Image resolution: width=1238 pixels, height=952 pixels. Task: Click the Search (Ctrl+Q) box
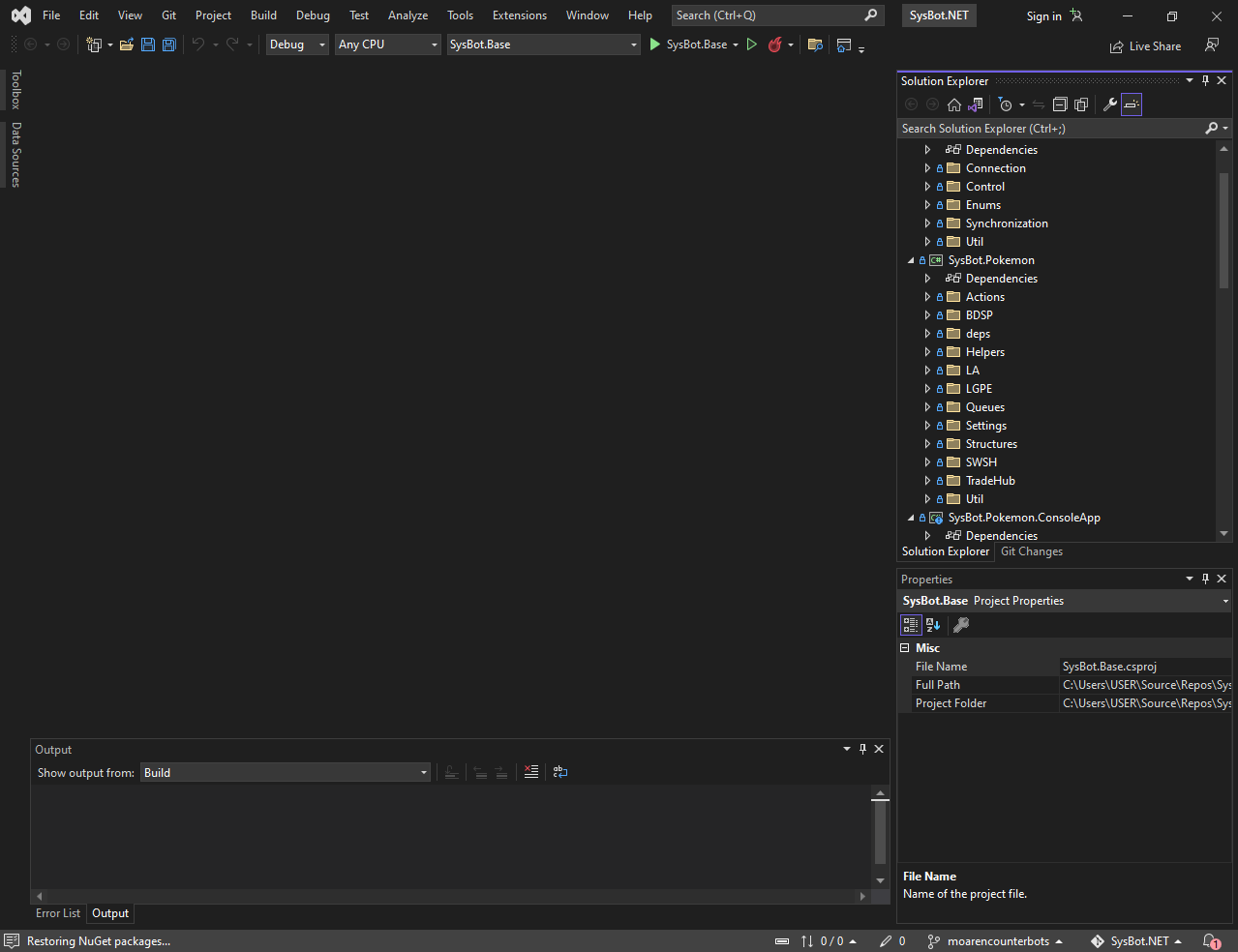click(x=778, y=15)
